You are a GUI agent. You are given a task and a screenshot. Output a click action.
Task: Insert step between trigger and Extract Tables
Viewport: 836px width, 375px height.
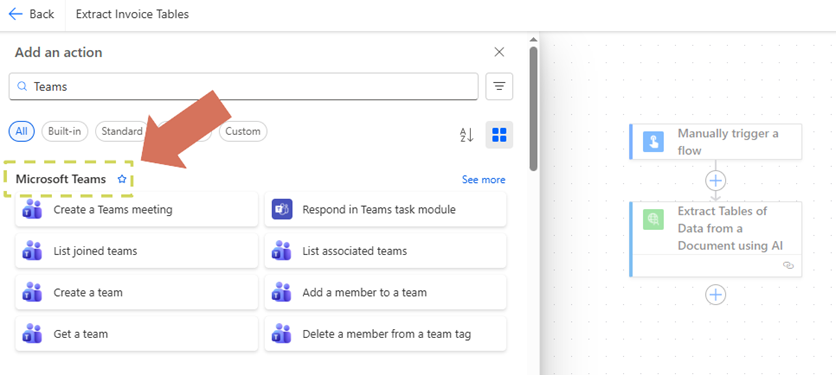pyautogui.click(x=716, y=181)
